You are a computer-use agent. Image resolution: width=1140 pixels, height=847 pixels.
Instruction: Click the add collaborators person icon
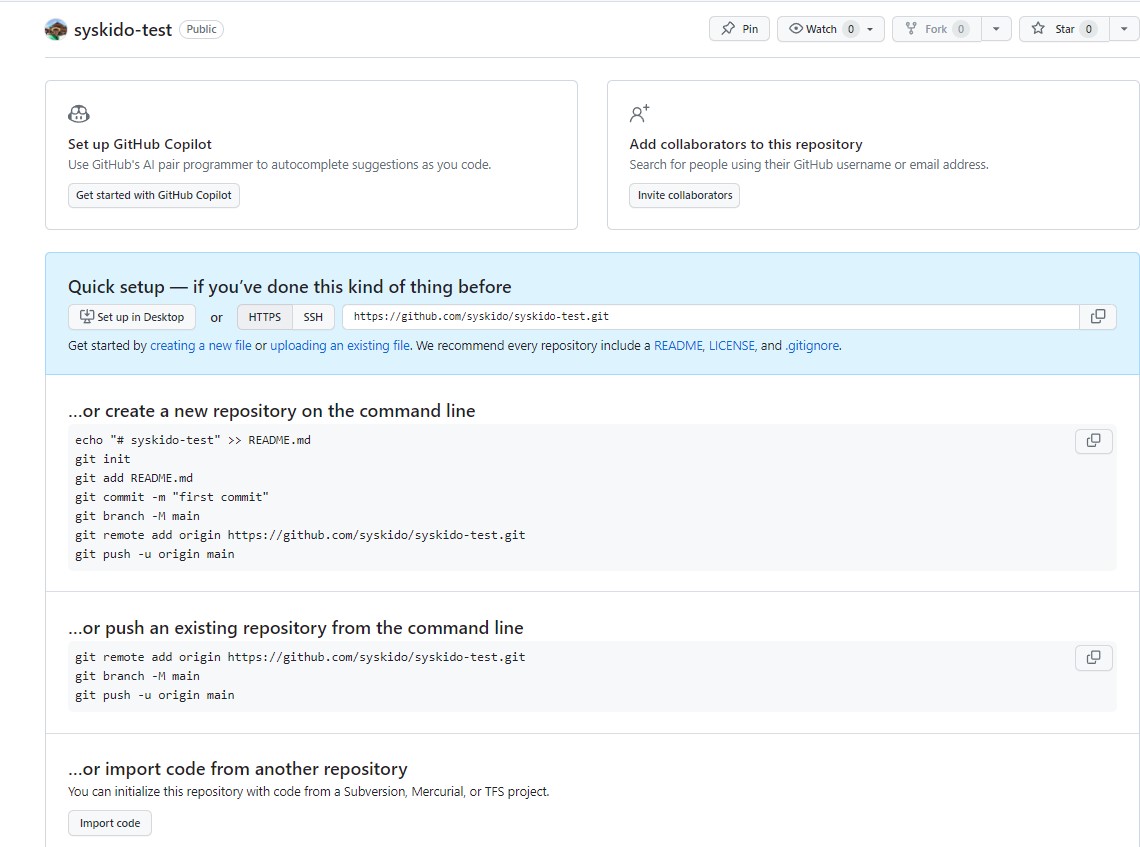(639, 113)
